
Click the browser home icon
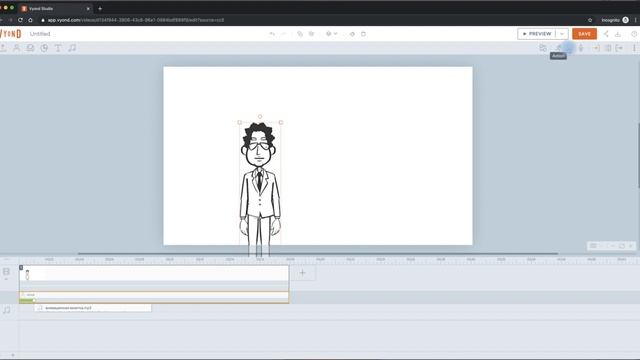[x=30, y=20]
